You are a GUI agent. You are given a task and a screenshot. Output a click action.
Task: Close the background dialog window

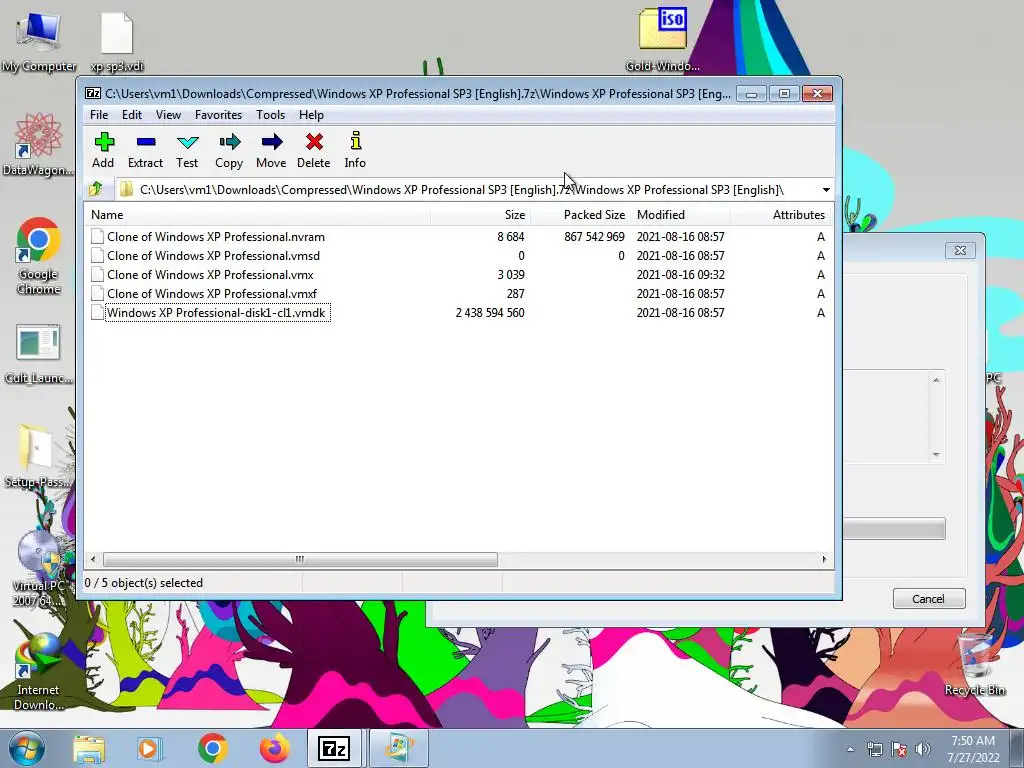coord(960,250)
